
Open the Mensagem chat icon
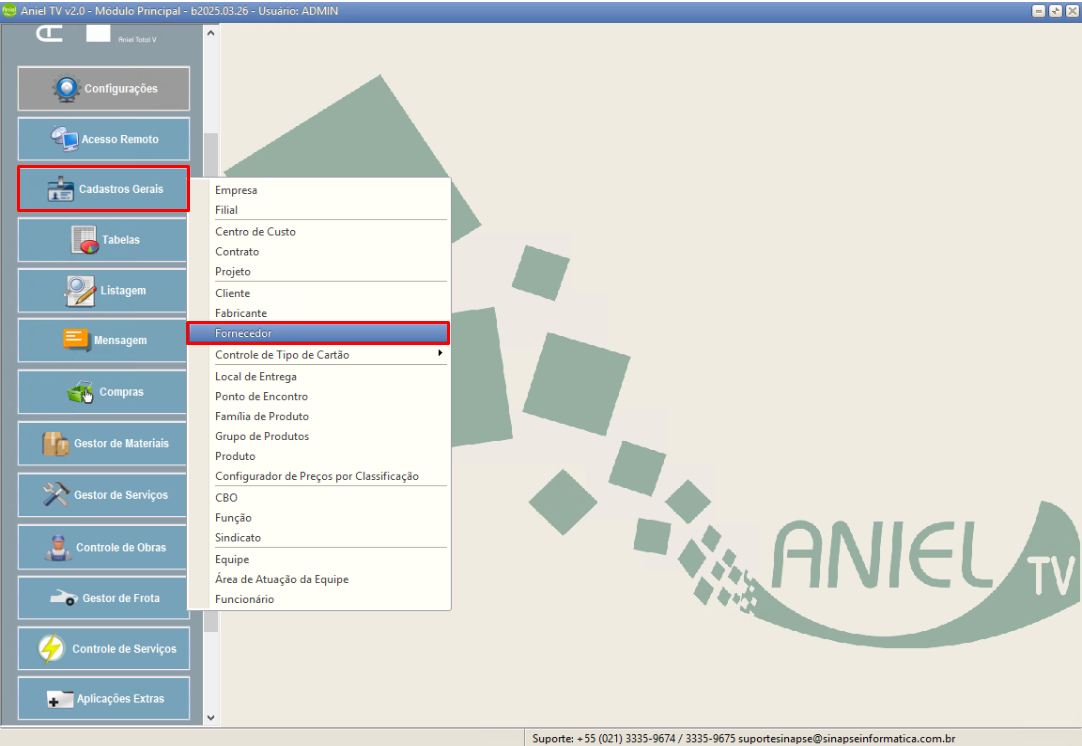point(77,340)
